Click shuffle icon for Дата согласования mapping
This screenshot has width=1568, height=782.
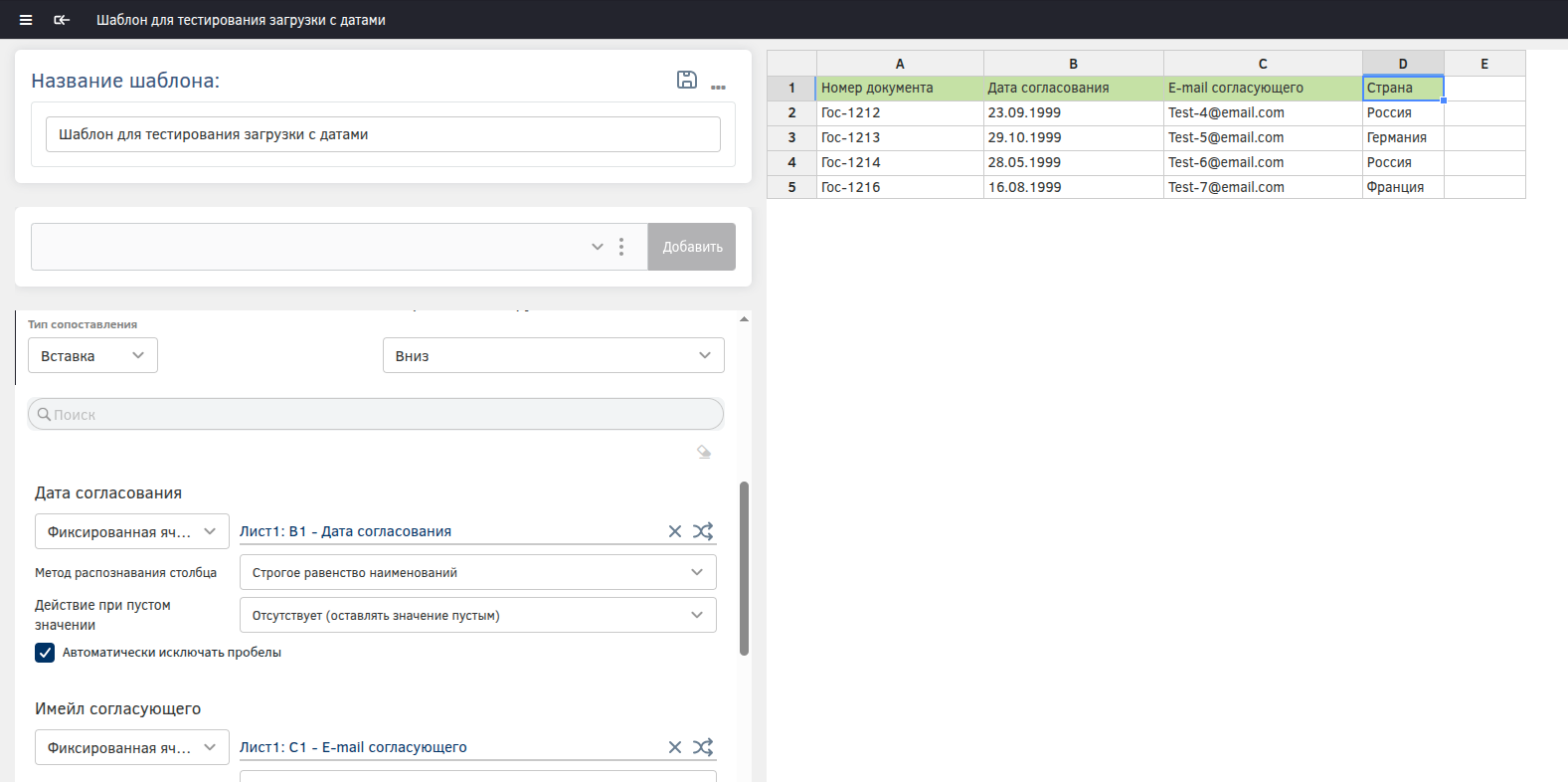pyautogui.click(x=703, y=531)
